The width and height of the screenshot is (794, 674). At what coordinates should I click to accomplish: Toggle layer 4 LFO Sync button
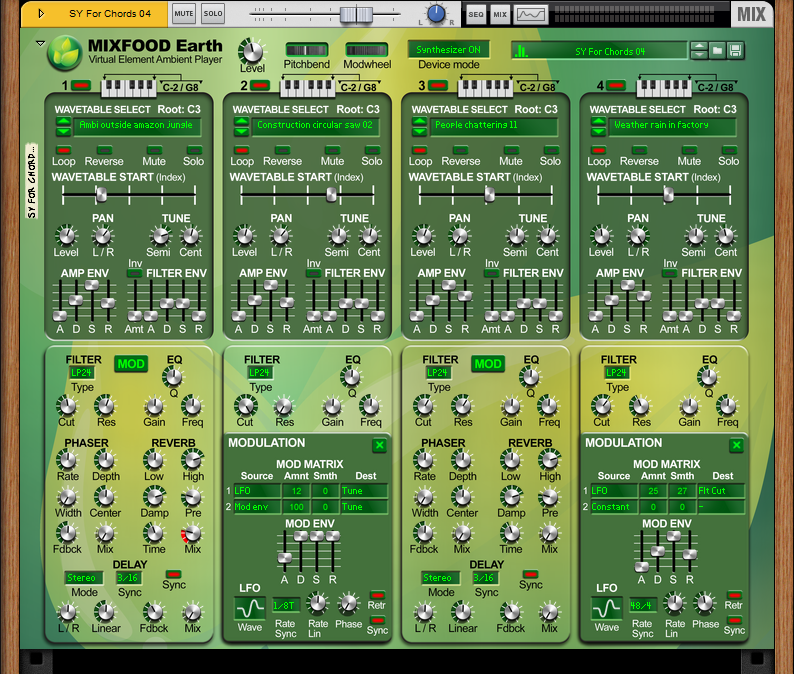[734, 620]
